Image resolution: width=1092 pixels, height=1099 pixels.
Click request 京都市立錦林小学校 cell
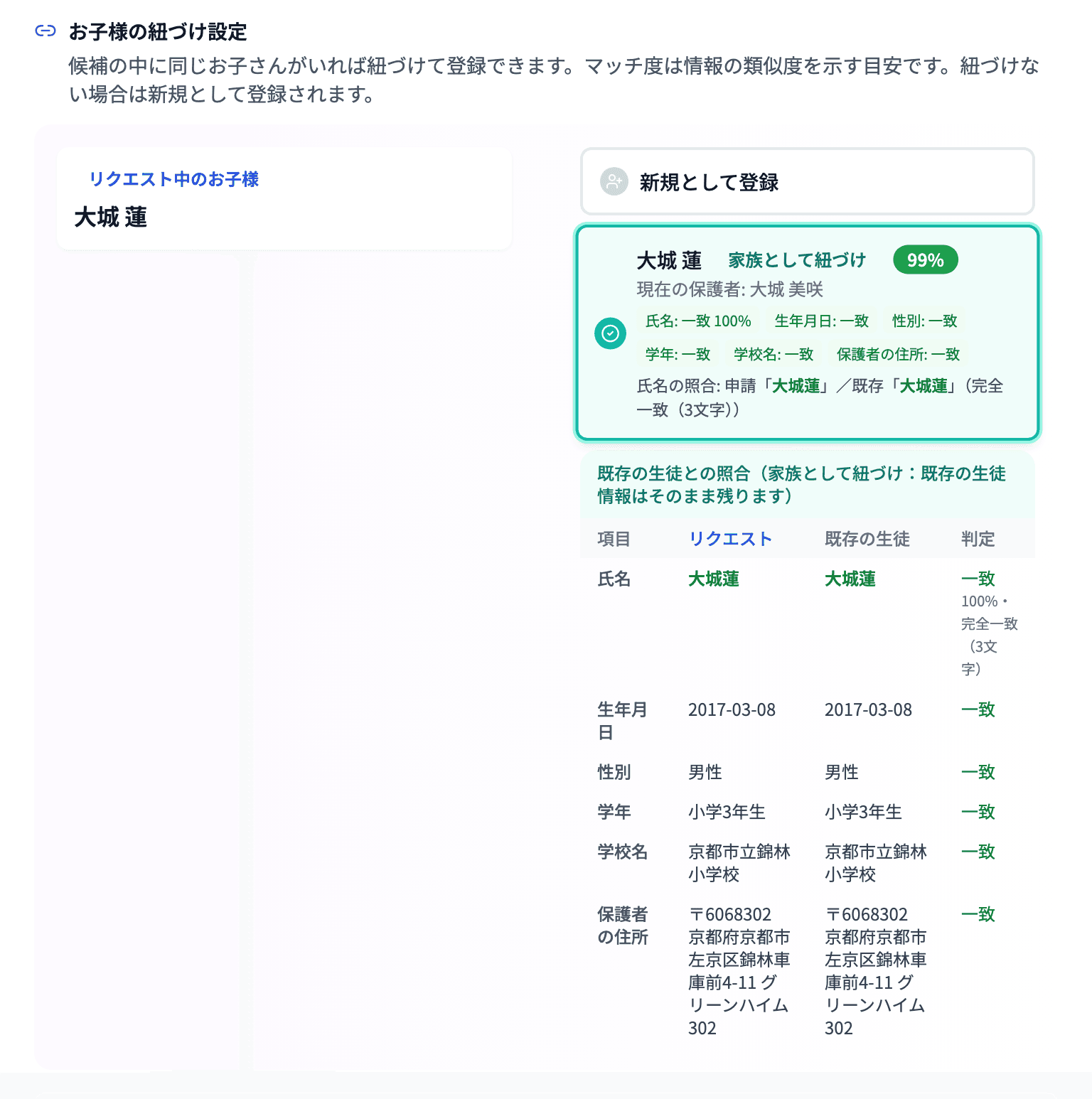739,863
